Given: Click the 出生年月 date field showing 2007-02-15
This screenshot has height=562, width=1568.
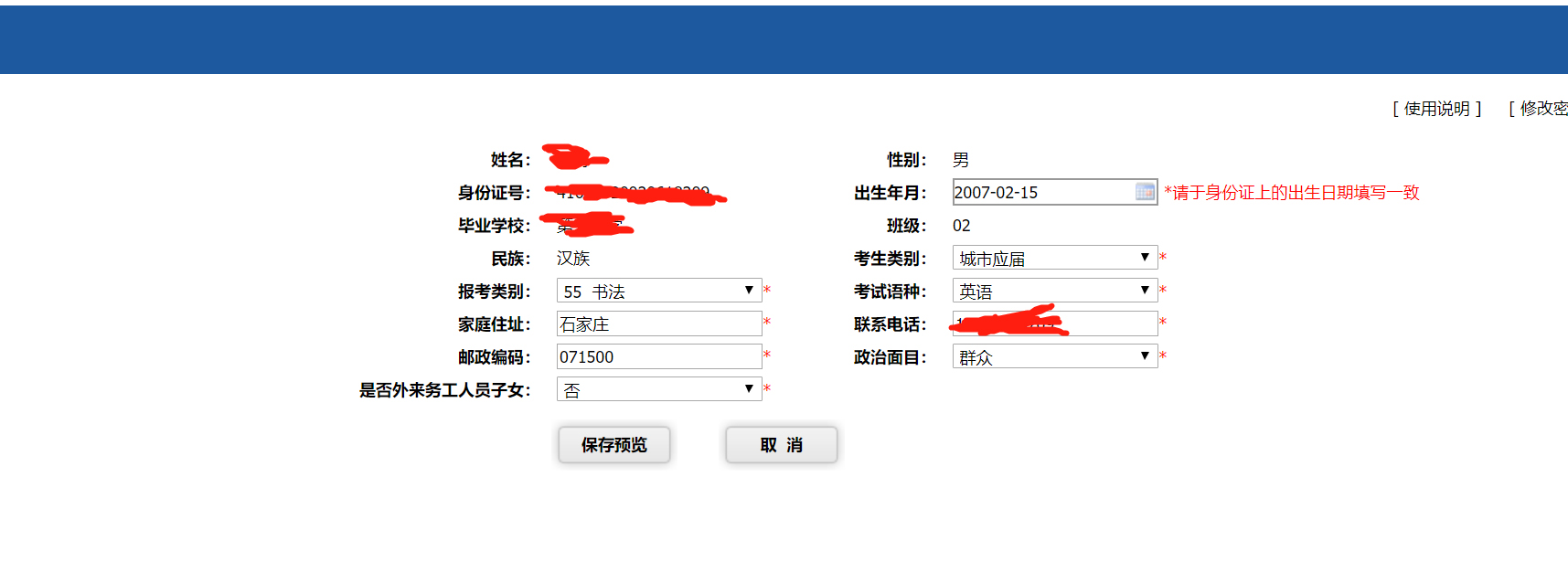Looking at the screenshot, I should [1042, 192].
